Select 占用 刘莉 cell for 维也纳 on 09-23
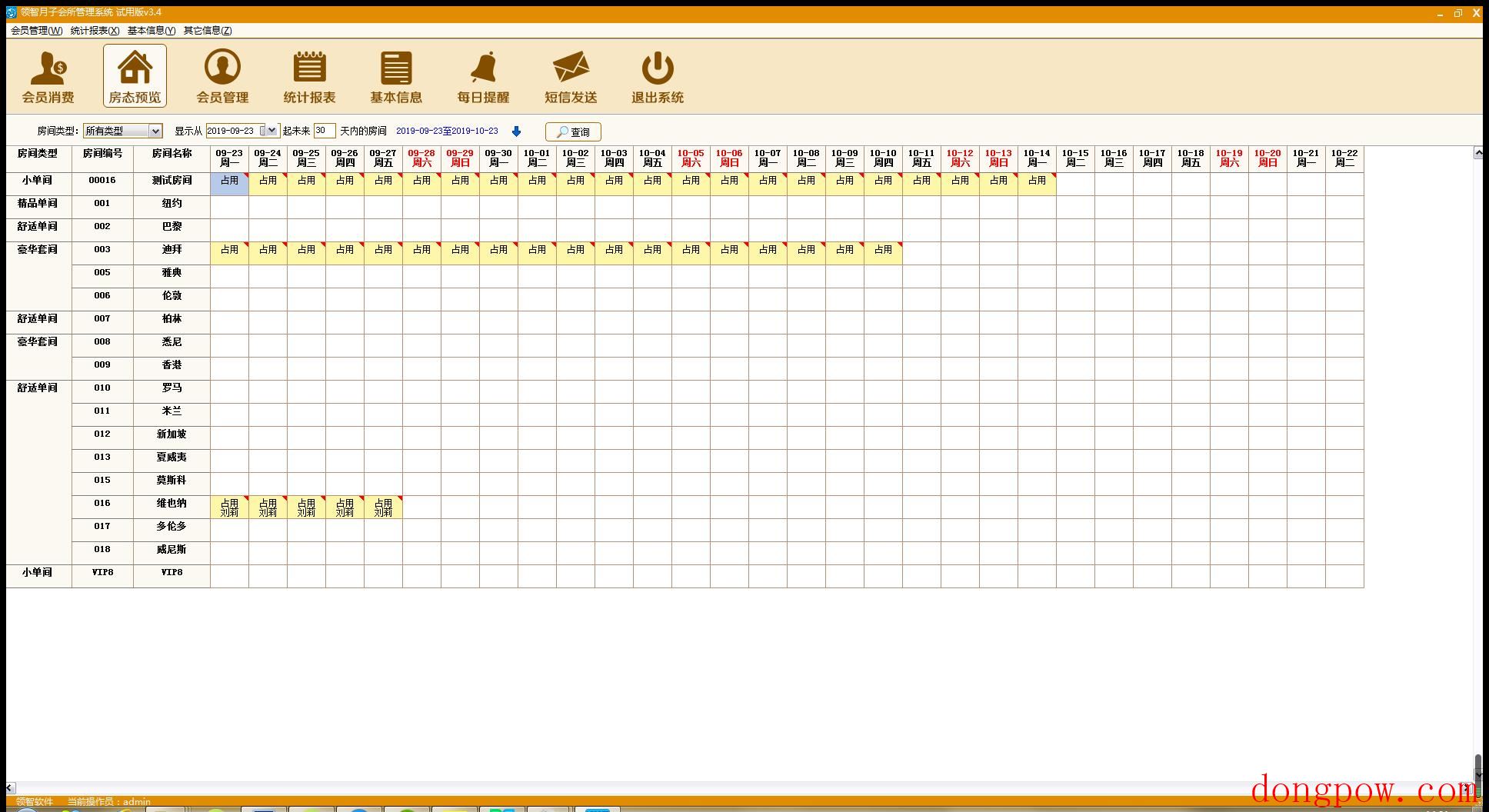This screenshot has width=1489, height=812. (229, 507)
